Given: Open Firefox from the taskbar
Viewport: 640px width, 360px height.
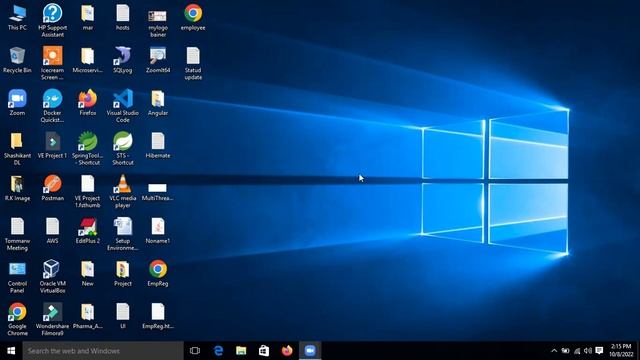Looking at the screenshot, I should [x=287, y=351].
